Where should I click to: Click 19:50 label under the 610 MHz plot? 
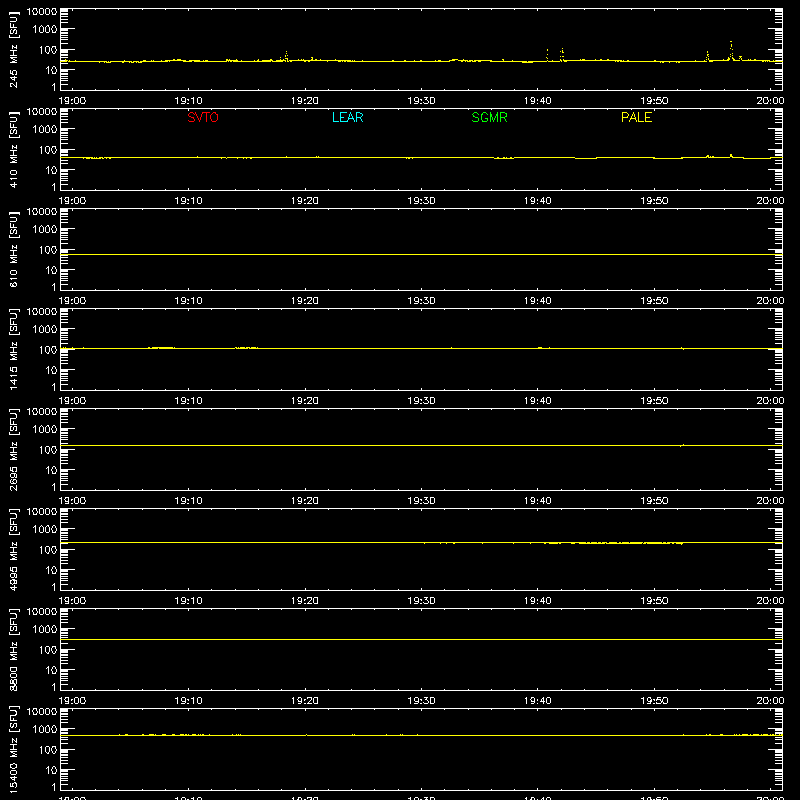tap(654, 301)
